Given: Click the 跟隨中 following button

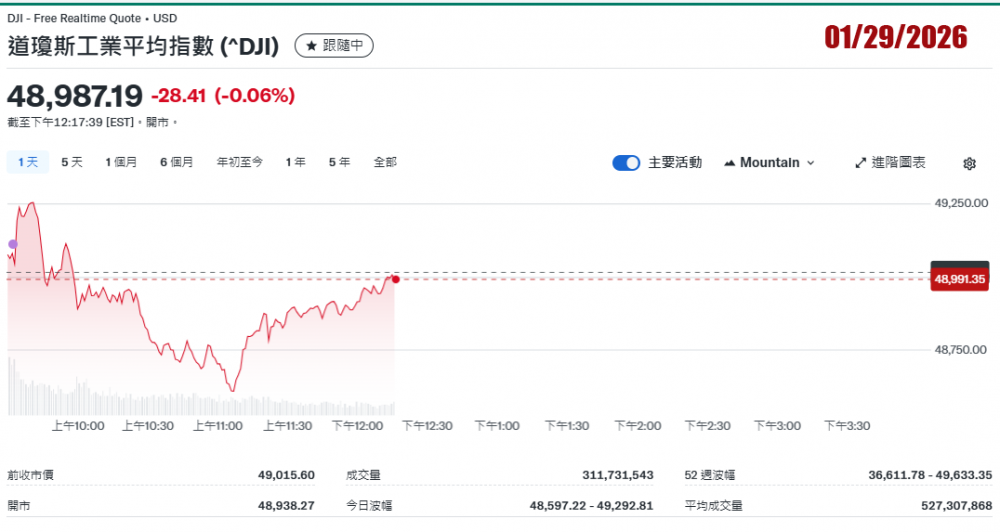Looking at the screenshot, I should (x=334, y=46).
